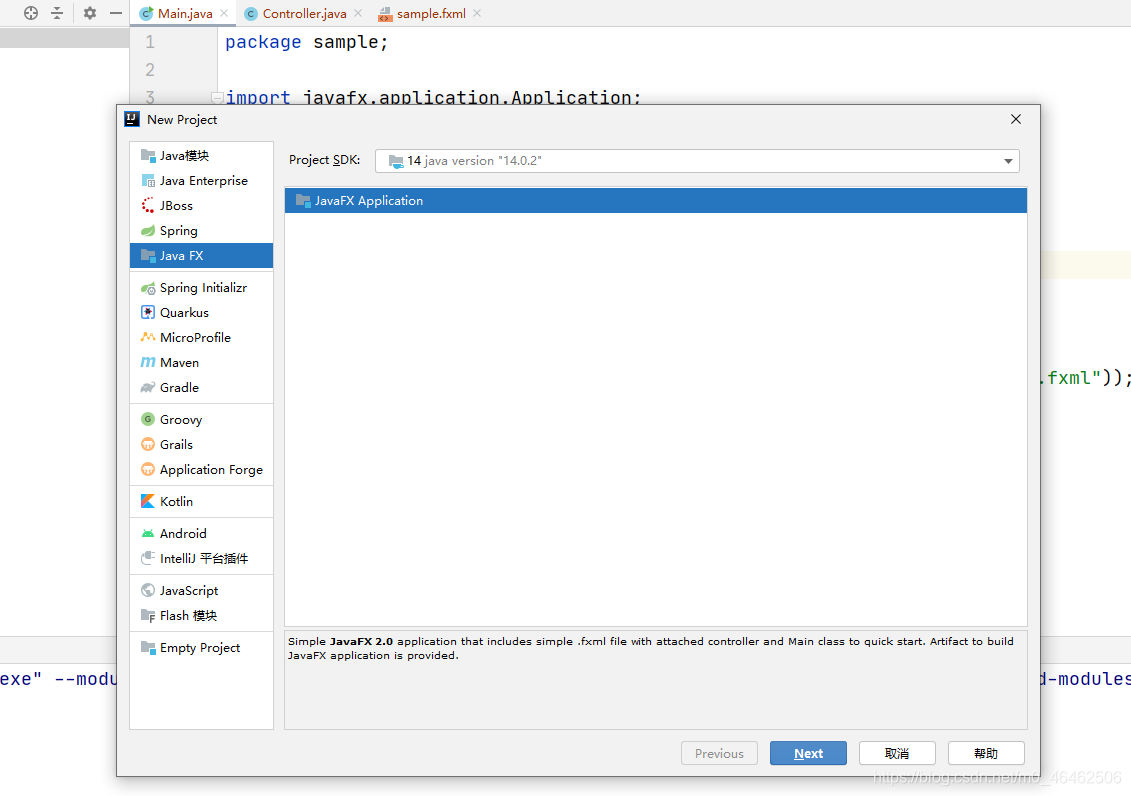Select the Quarkus project icon
The width and height of the screenshot is (1131, 796).
point(148,313)
